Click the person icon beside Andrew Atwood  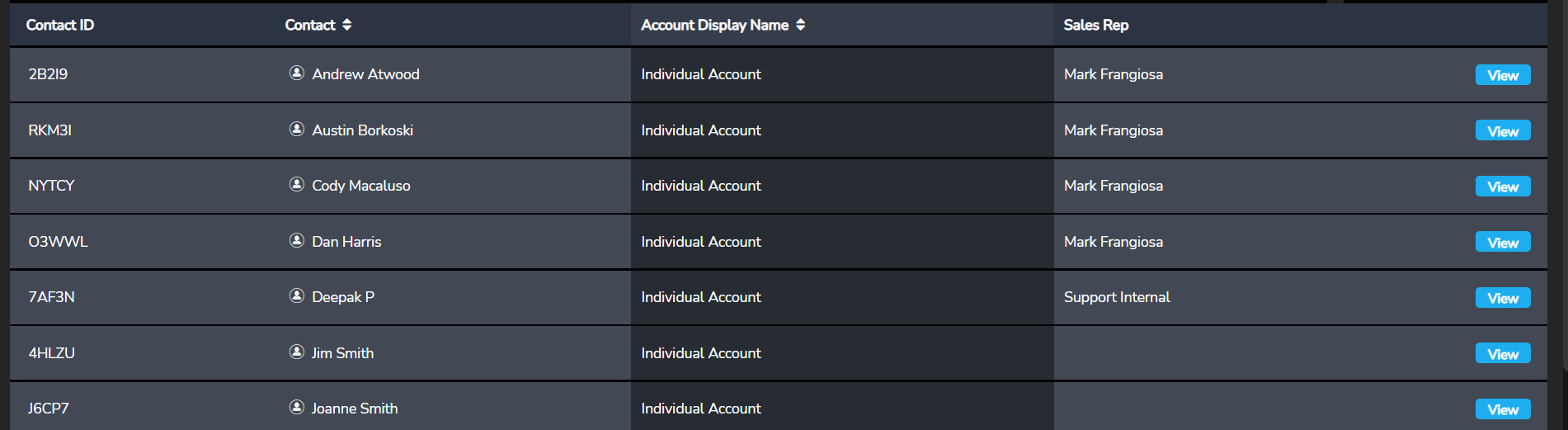click(297, 73)
